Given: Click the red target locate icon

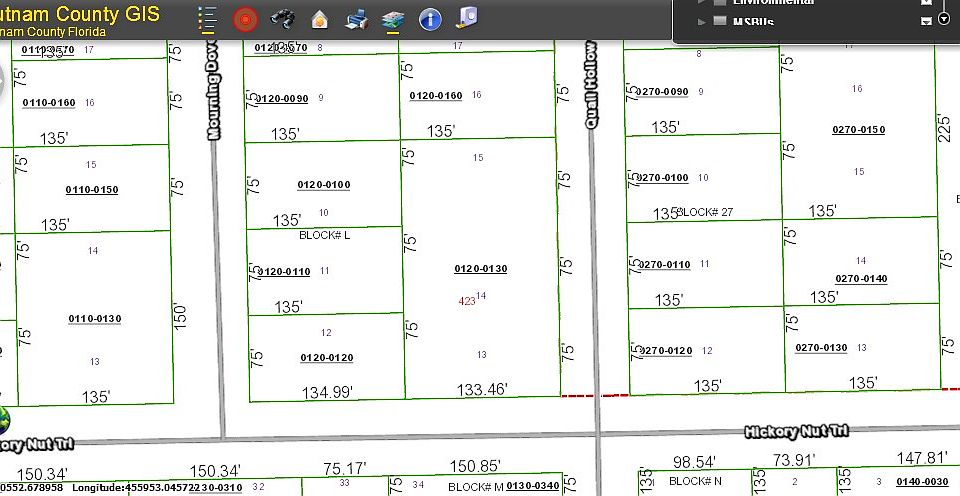Looking at the screenshot, I should point(244,19).
